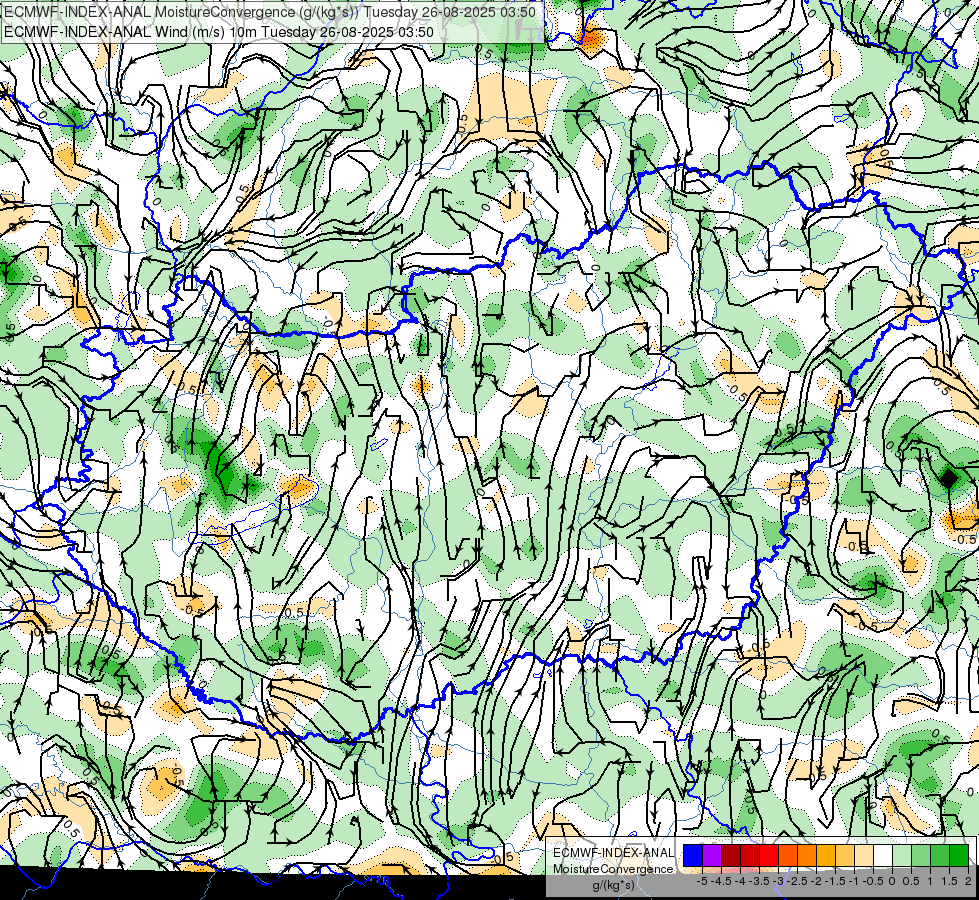Select the purple legend swatch between -5 and -4.5

[712, 856]
